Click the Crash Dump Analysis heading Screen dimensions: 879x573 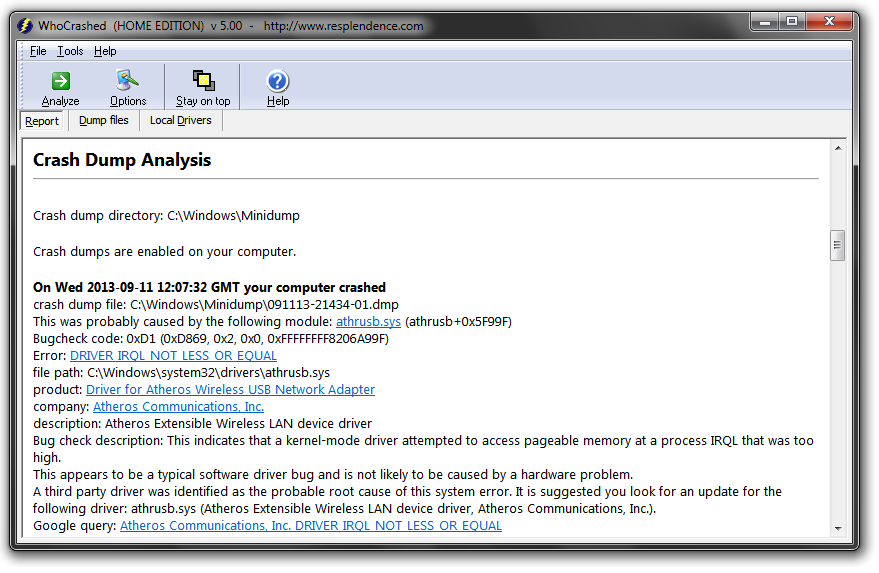pyautogui.click(x=122, y=160)
